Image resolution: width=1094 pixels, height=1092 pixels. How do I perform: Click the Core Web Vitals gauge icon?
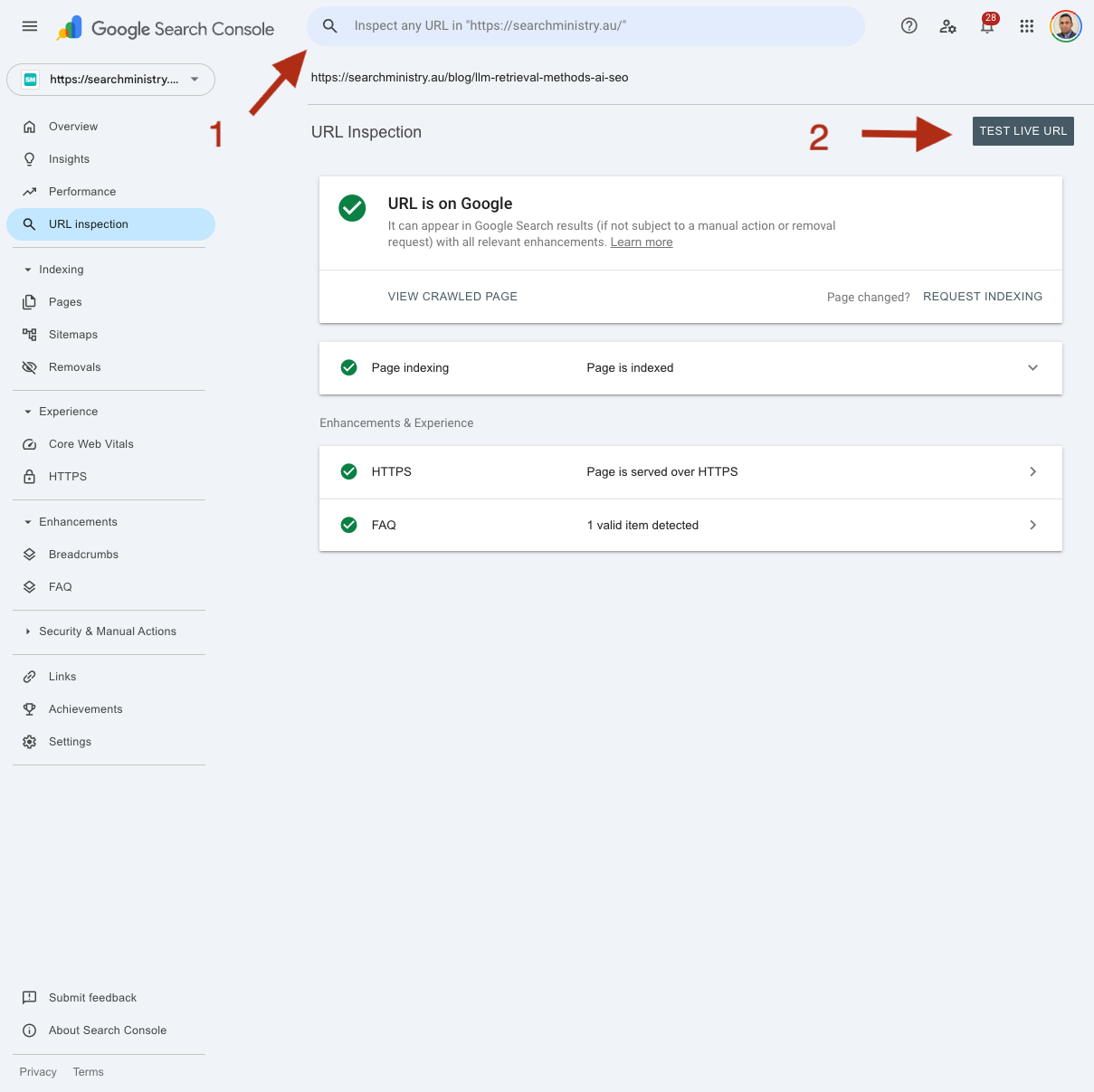(x=30, y=444)
